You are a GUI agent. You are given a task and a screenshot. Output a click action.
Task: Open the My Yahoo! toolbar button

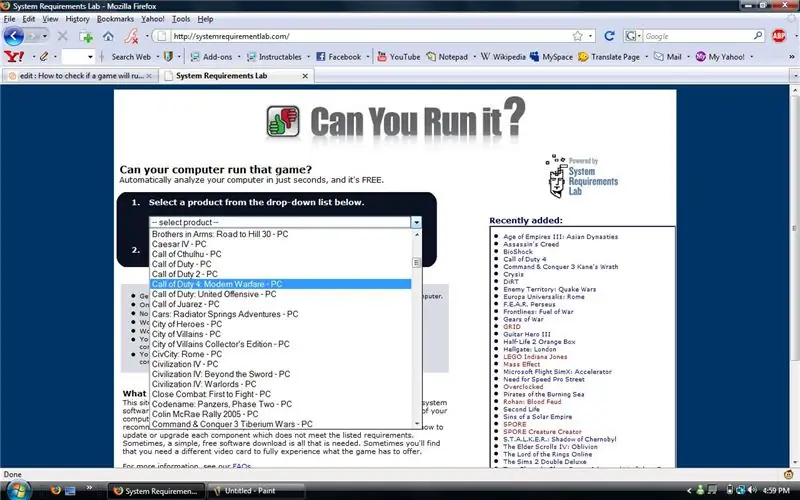coord(720,57)
